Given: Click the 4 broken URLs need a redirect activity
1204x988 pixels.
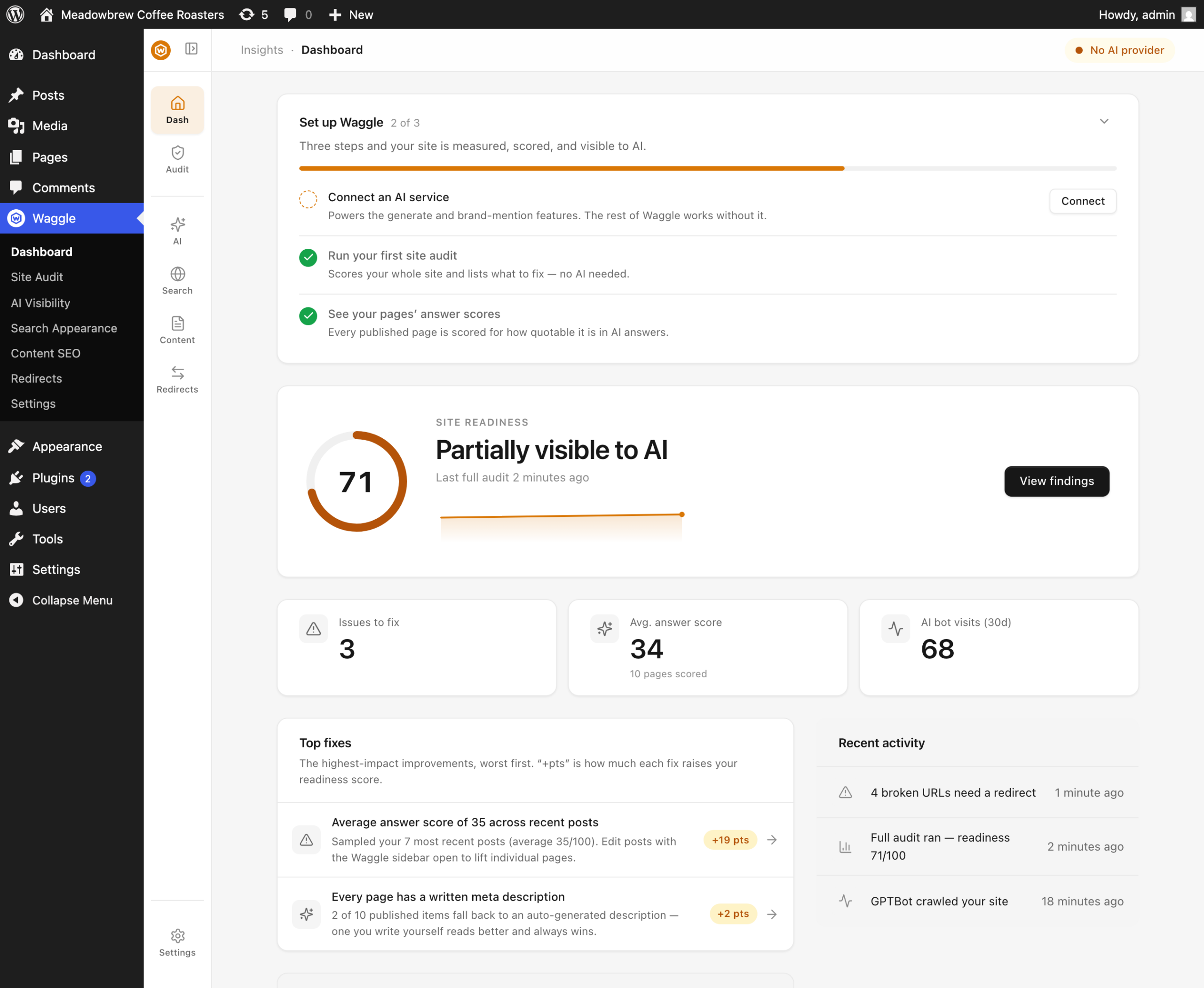Looking at the screenshot, I should pos(977,793).
